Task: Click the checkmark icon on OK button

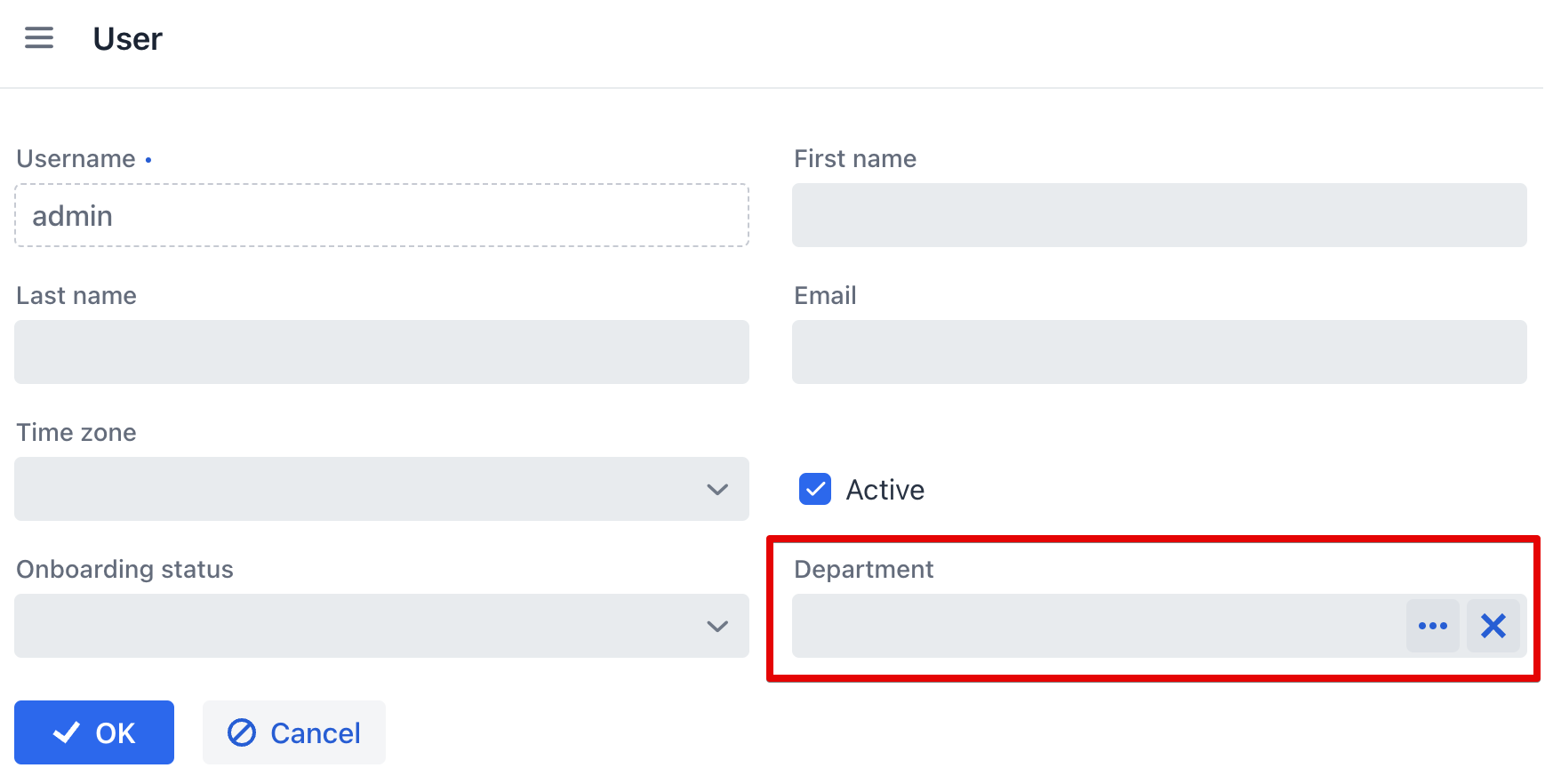Action: tap(67, 732)
